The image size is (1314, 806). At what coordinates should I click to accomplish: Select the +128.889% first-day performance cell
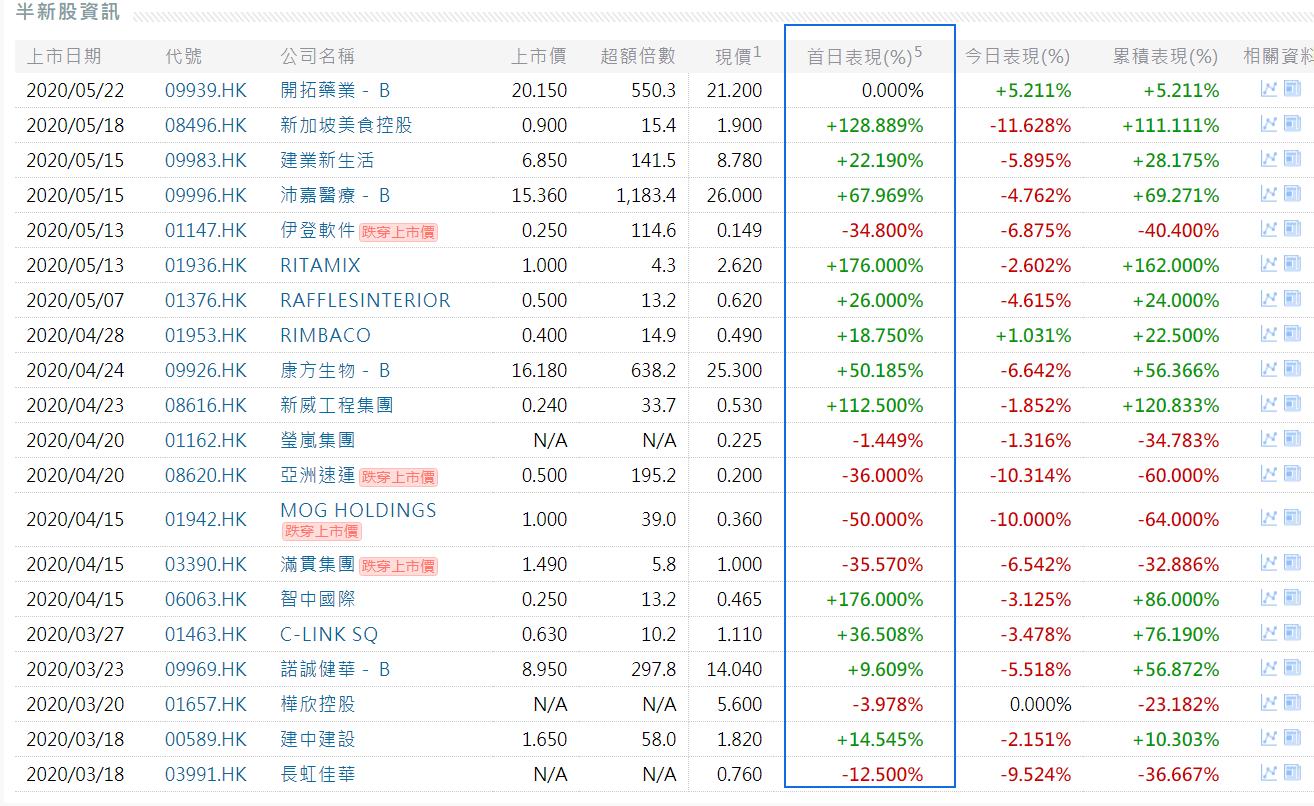[875, 125]
